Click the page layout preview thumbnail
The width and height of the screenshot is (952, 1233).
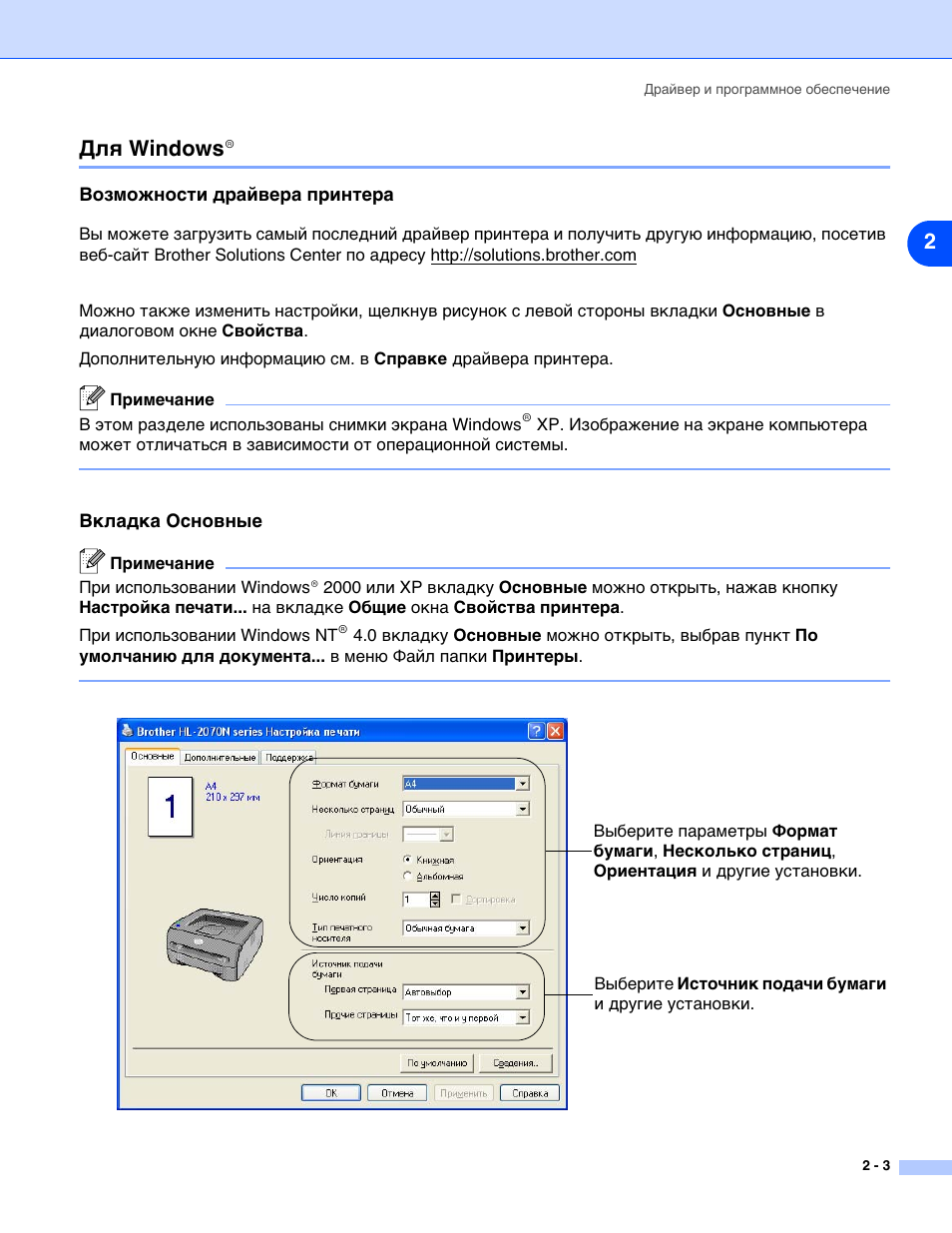[170, 807]
